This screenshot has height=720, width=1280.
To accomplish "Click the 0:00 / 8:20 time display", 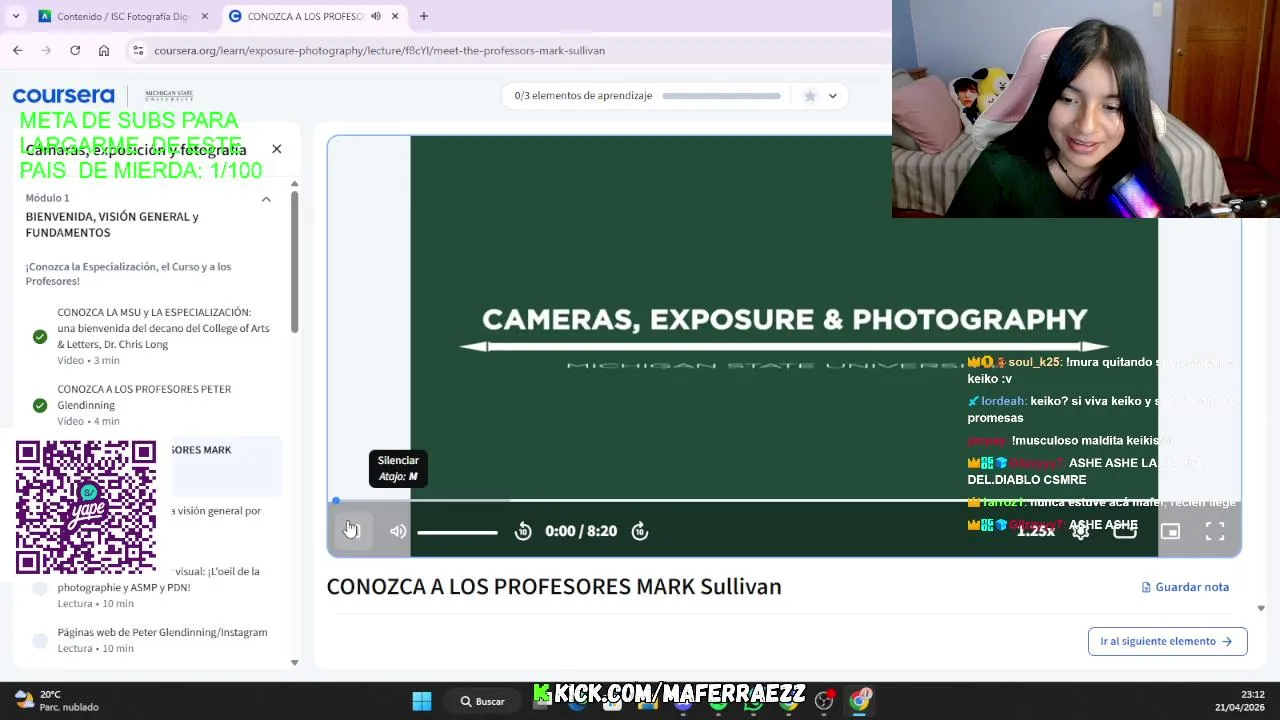I will point(581,531).
